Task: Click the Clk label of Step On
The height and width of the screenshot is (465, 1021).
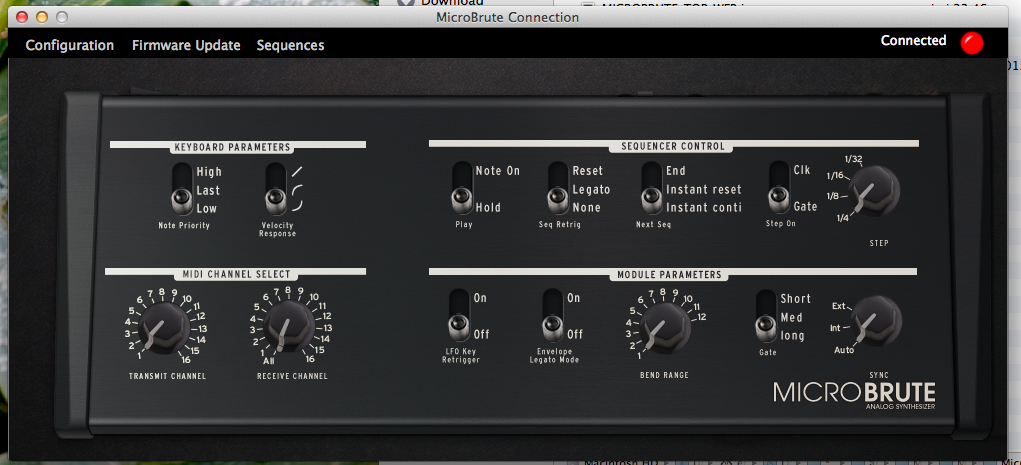Action: pyautogui.click(x=802, y=169)
